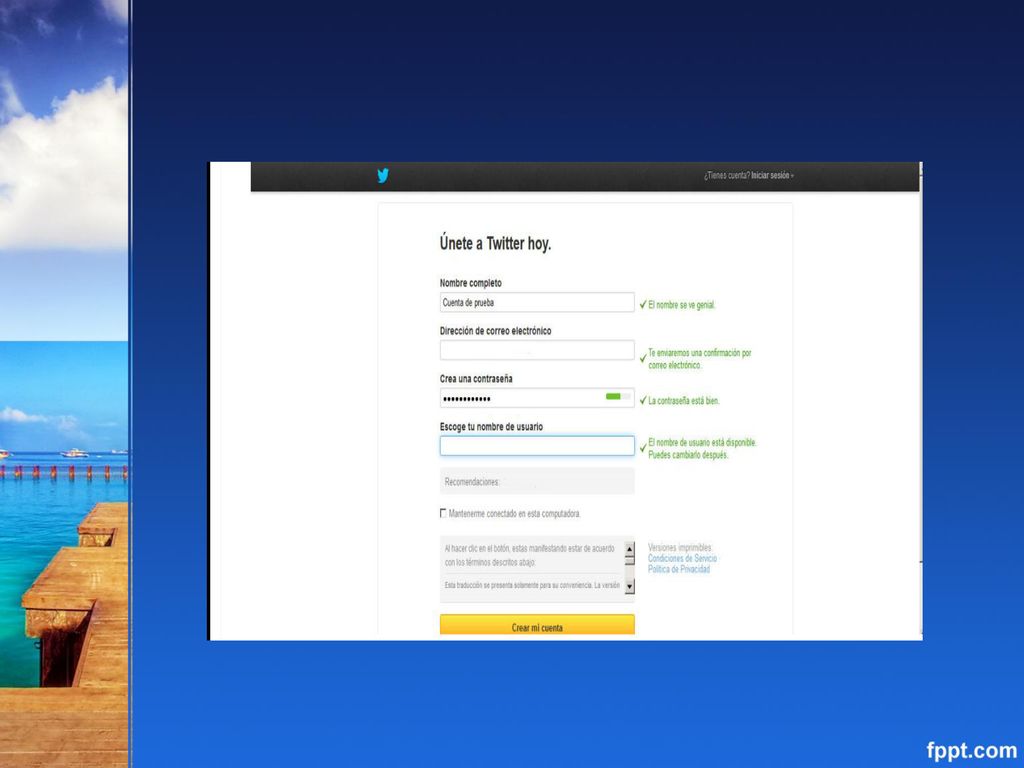Click the Crear mi cuenta button
This screenshot has height=768, width=1024.
537,625
